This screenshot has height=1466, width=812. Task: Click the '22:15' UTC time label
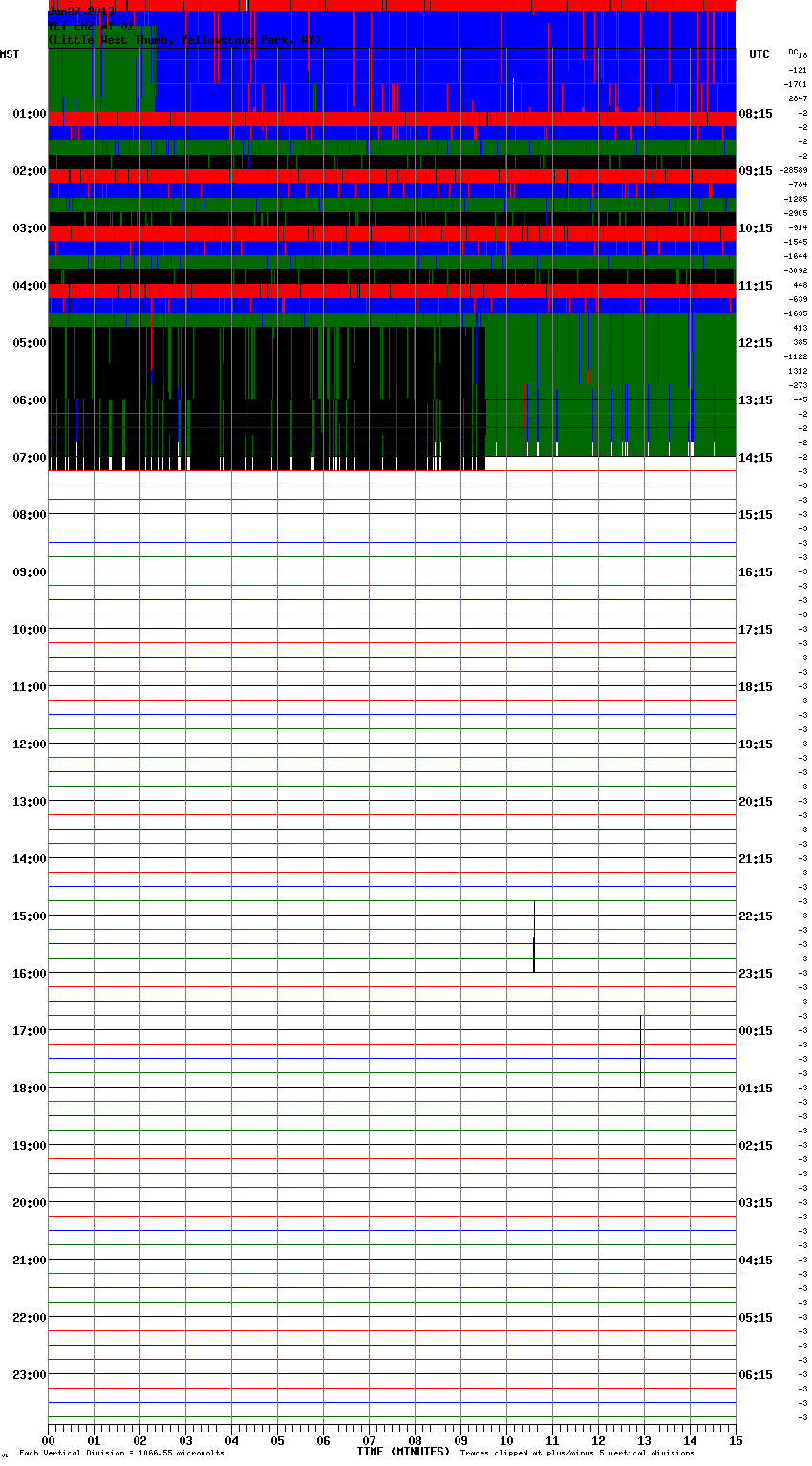[x=756, y=916]
